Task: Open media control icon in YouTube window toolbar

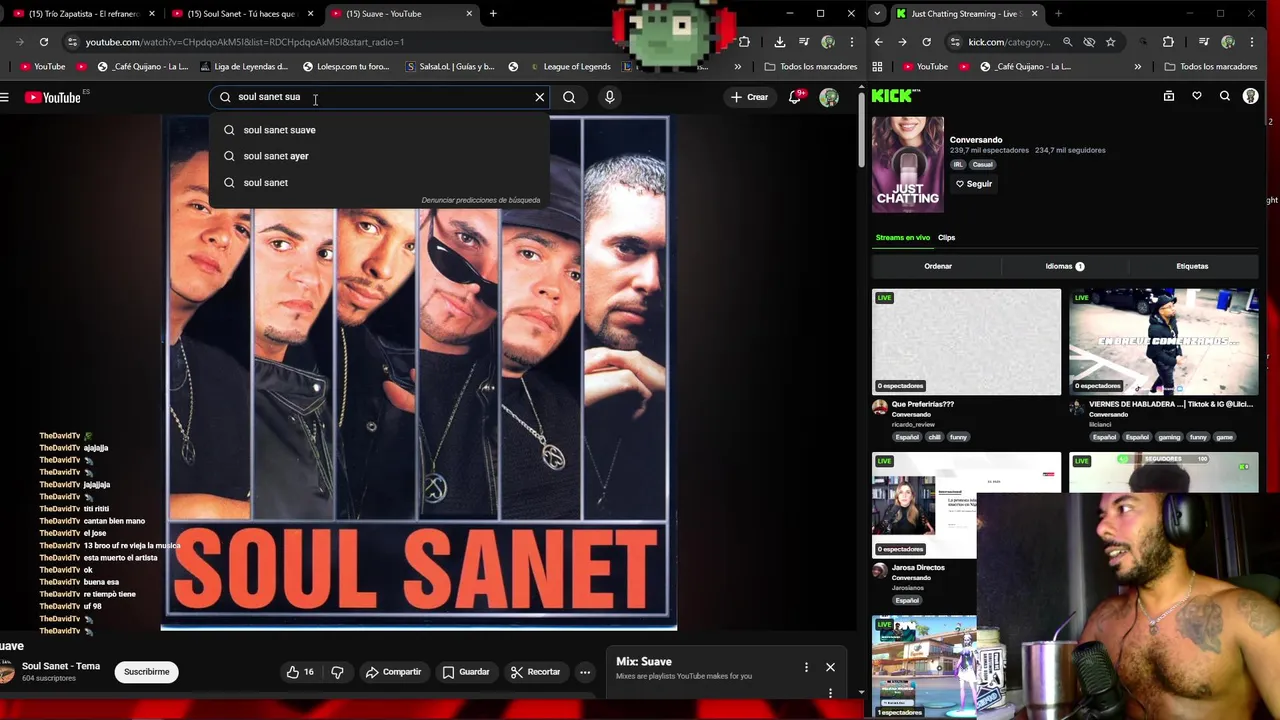Action: click(804, 42)
